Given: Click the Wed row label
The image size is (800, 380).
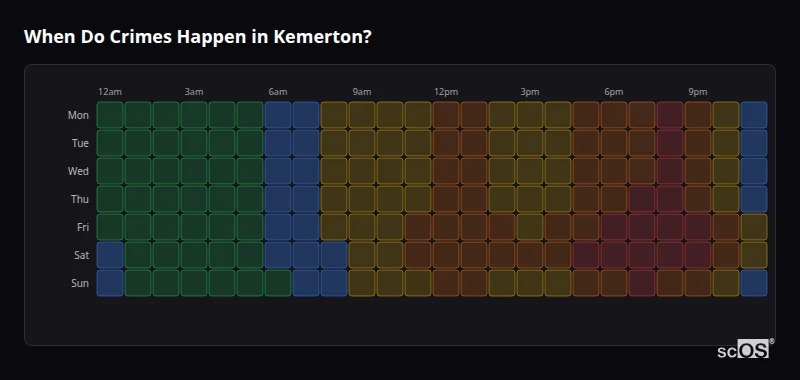Looking at the screenshot, I should coord(78,171).
